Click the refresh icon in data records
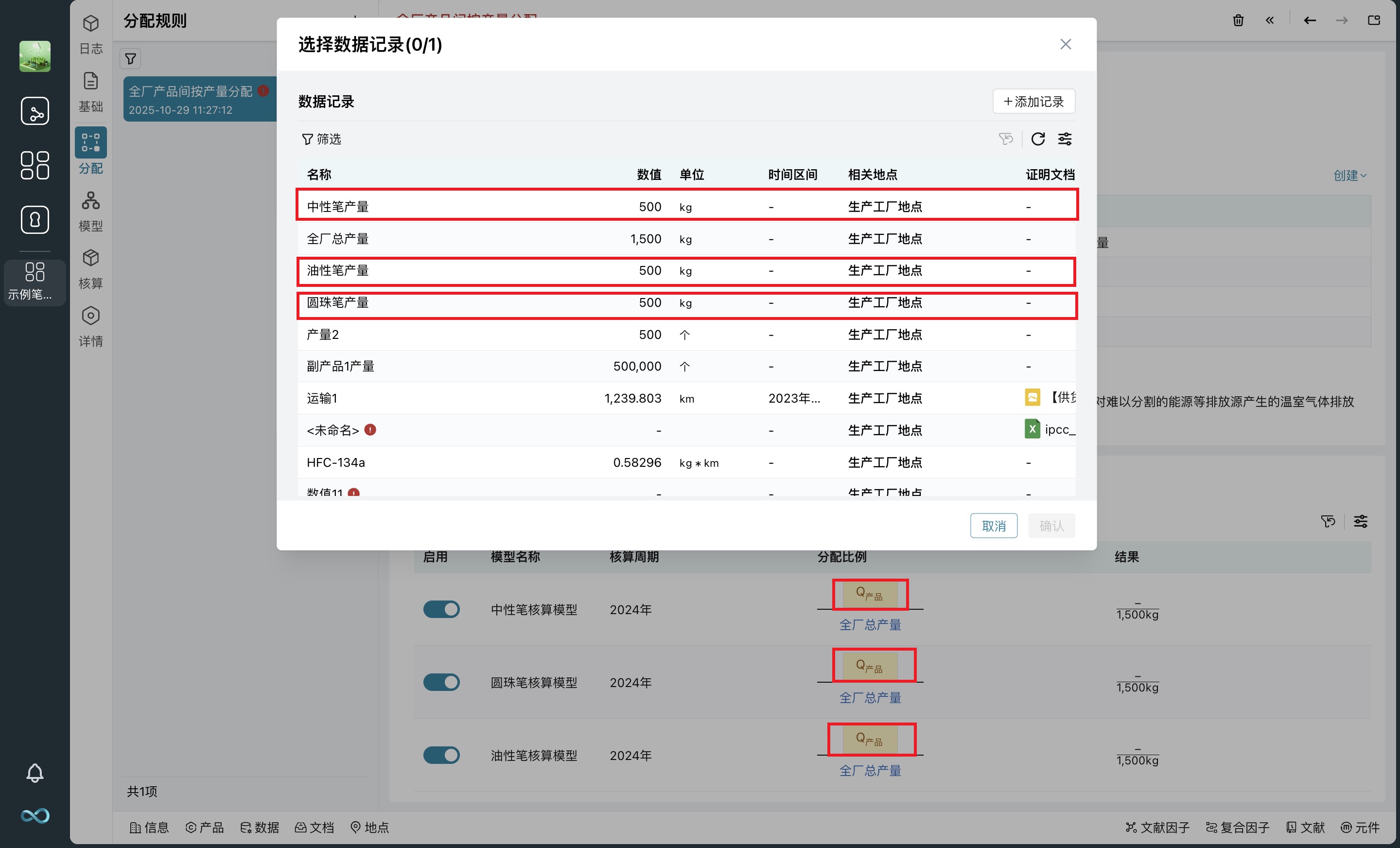Viewport: 1400px width, 848px height. tap(1037, 139)
